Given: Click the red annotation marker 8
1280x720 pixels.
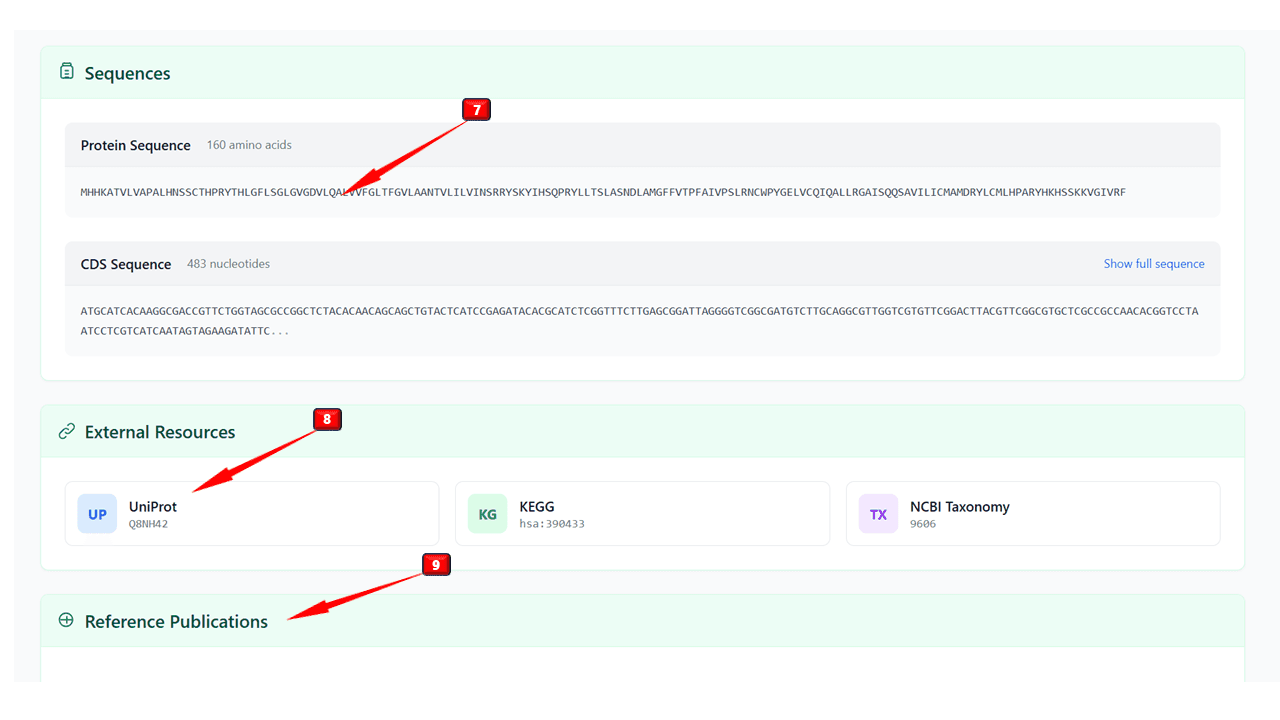Looking at the screenshot, I should pos(327,419).
